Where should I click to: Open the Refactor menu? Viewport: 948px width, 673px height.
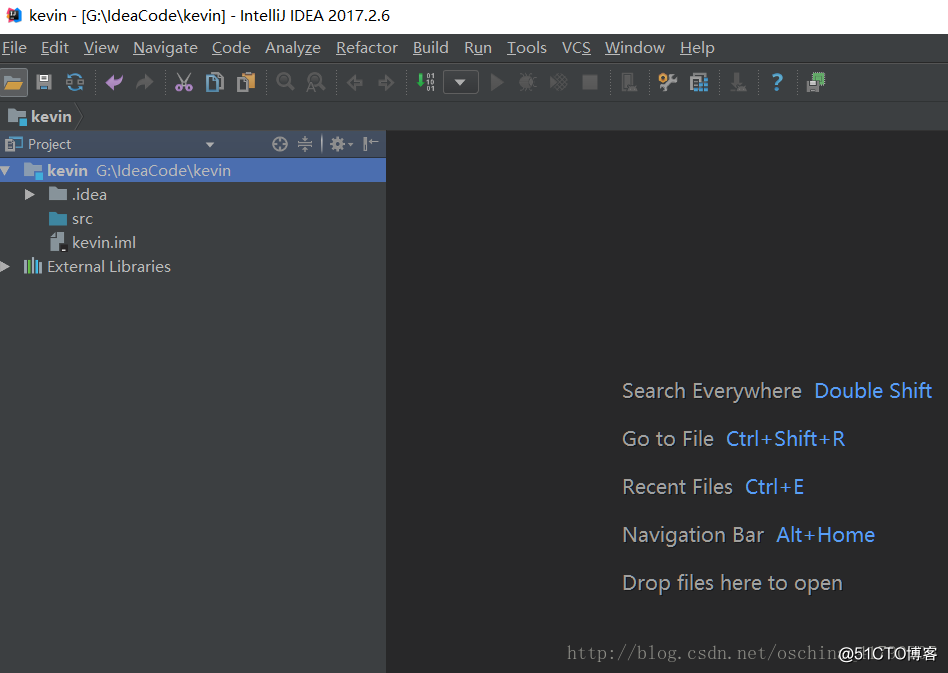366,48
